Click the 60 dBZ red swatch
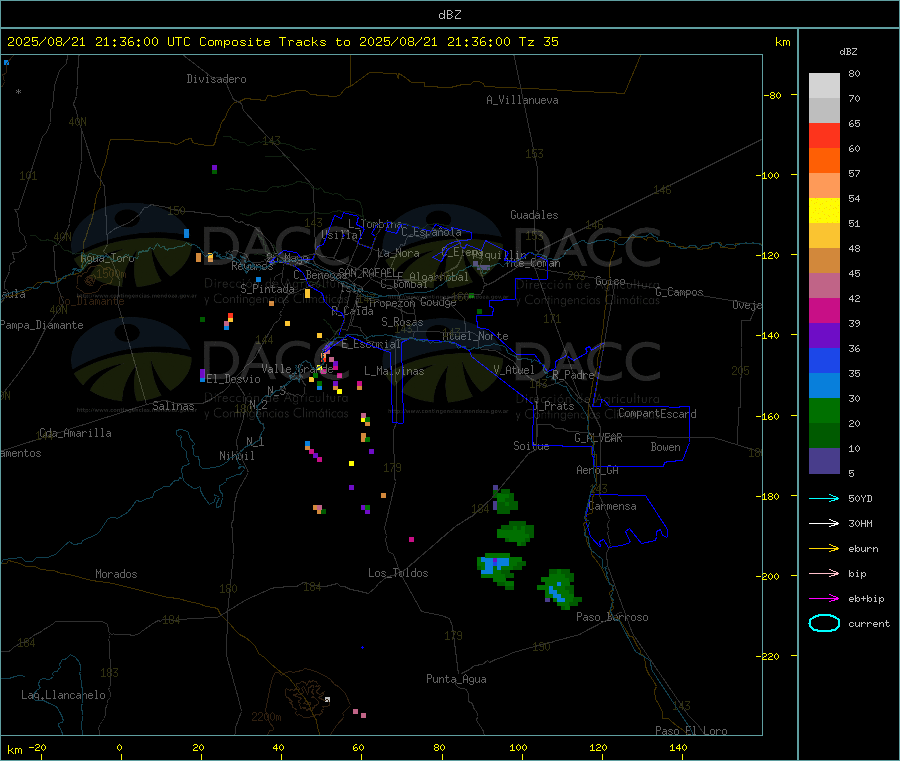This screenshot has height=761, width=900. [x=824, y=135]
